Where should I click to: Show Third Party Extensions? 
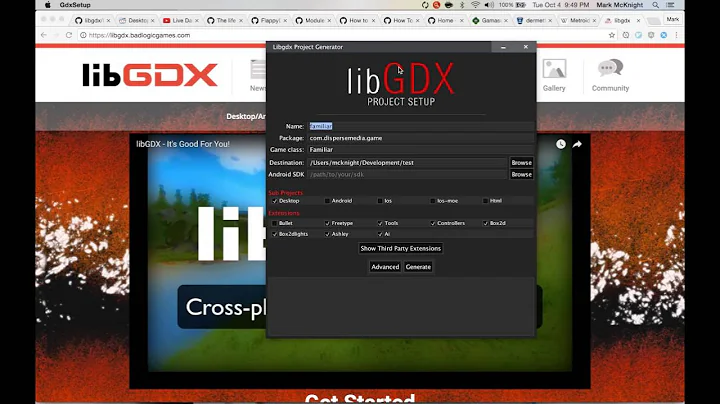coord(400,248)
